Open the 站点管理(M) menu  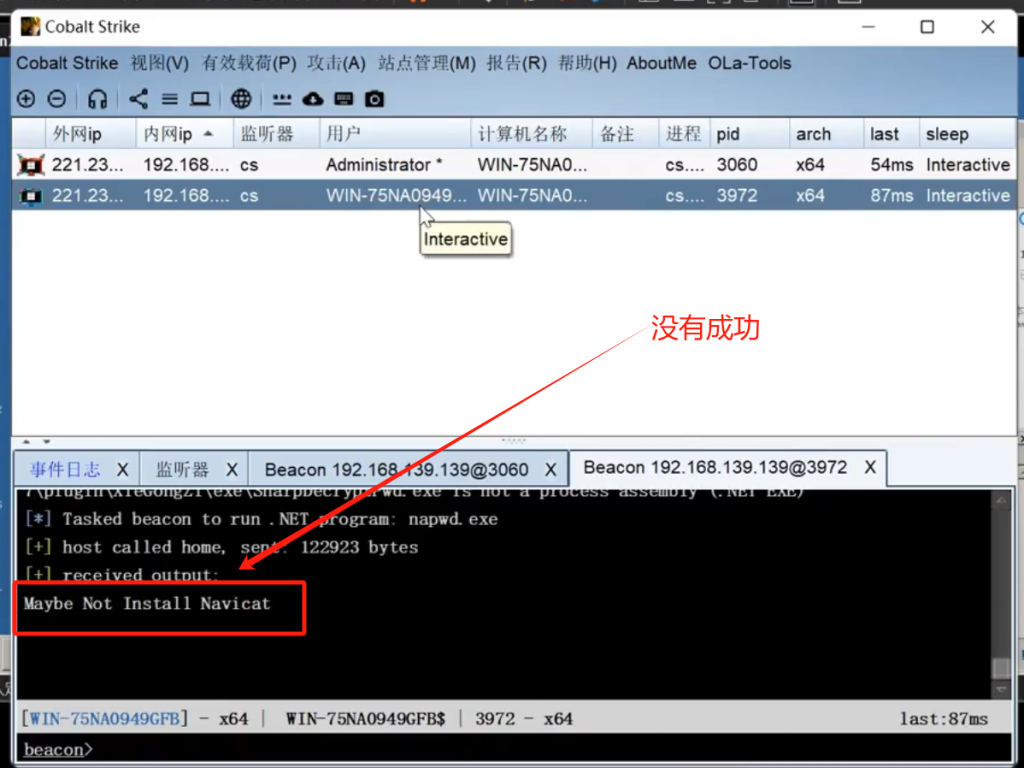[426, 63]
